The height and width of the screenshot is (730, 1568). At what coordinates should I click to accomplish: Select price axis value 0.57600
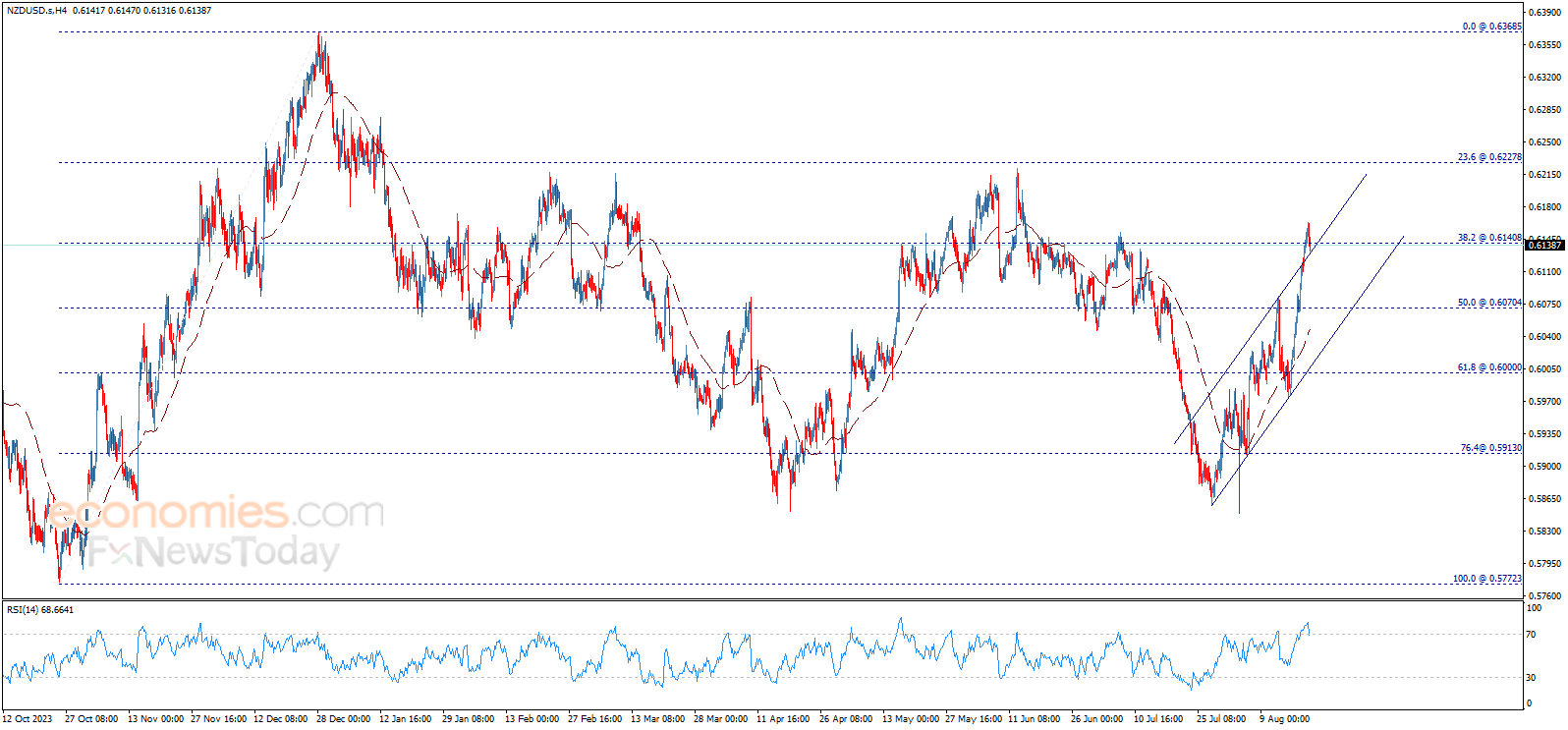pos(1544,596)
